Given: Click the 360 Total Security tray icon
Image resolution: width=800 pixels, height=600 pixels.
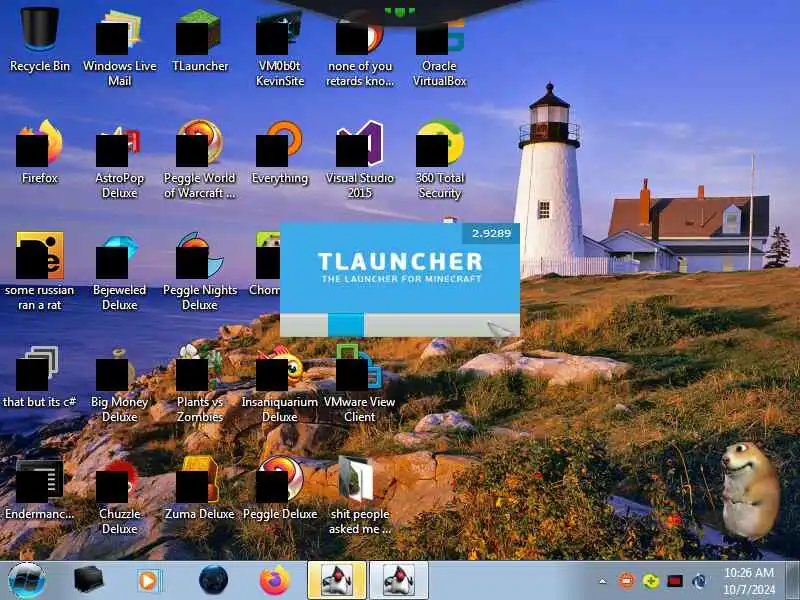Looking at the screenshot, I should [x=651, y=581].
